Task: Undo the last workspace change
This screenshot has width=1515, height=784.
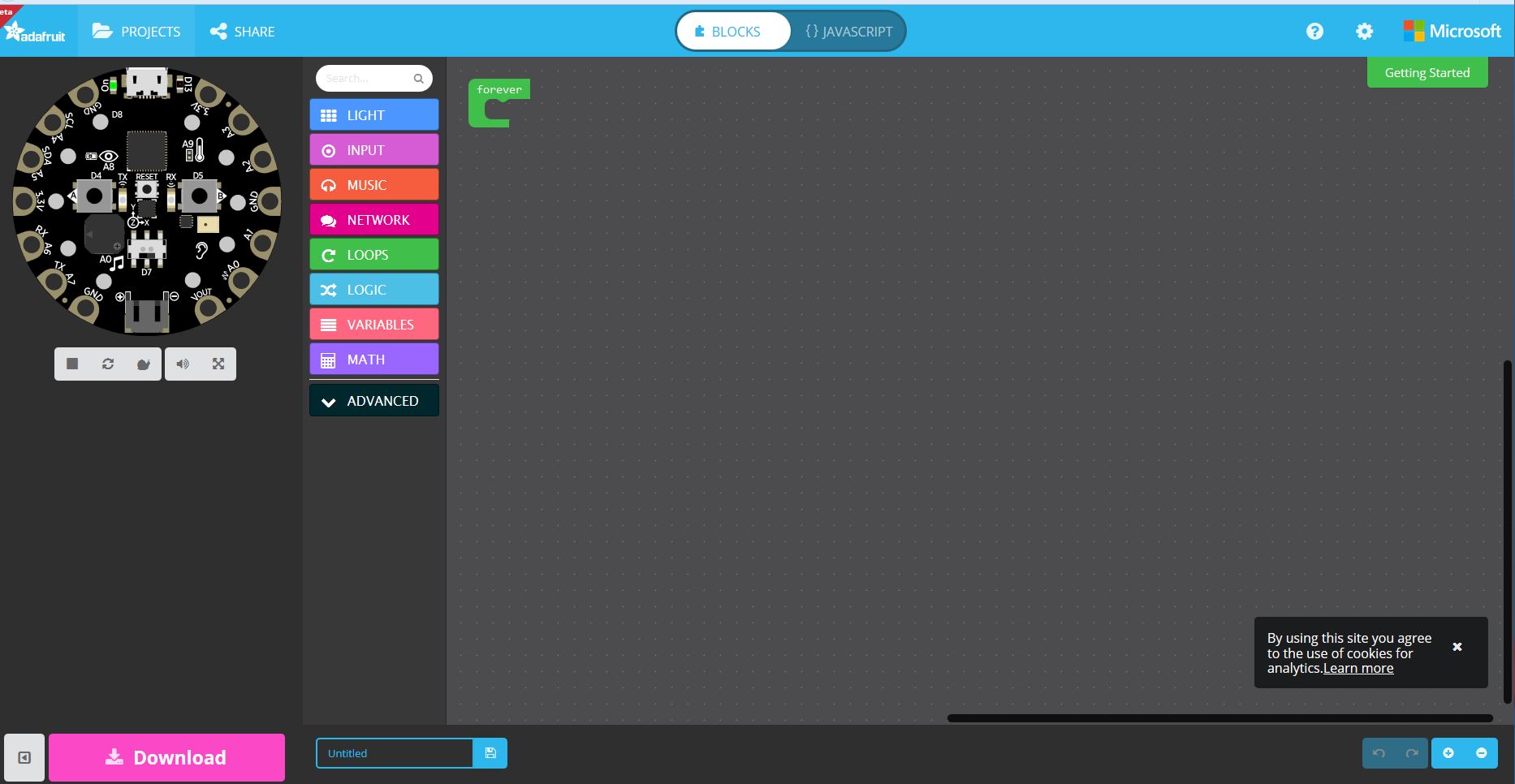Action: (1379, 753)
